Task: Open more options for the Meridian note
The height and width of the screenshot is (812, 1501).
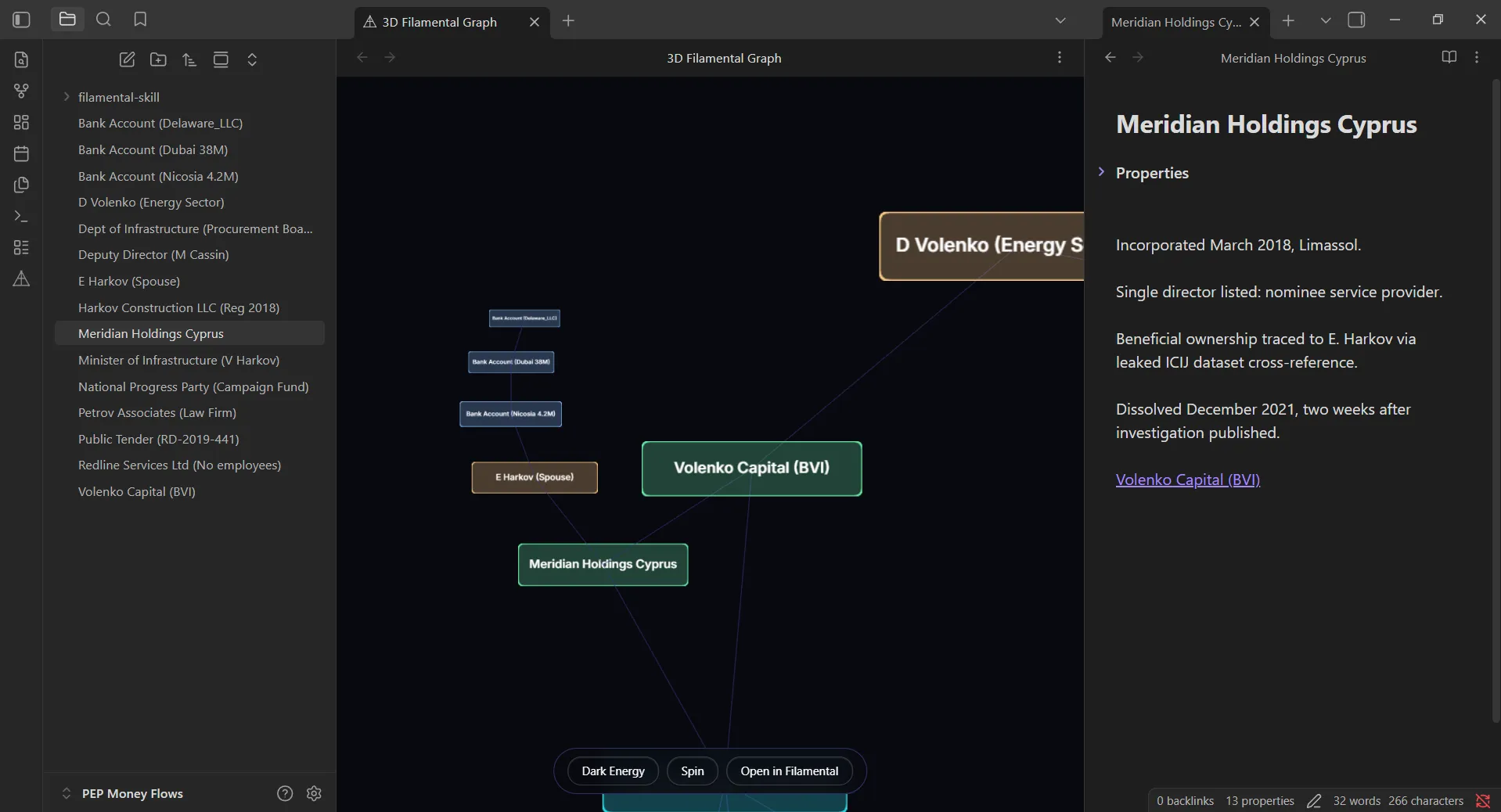Action: pos(1477,58)
